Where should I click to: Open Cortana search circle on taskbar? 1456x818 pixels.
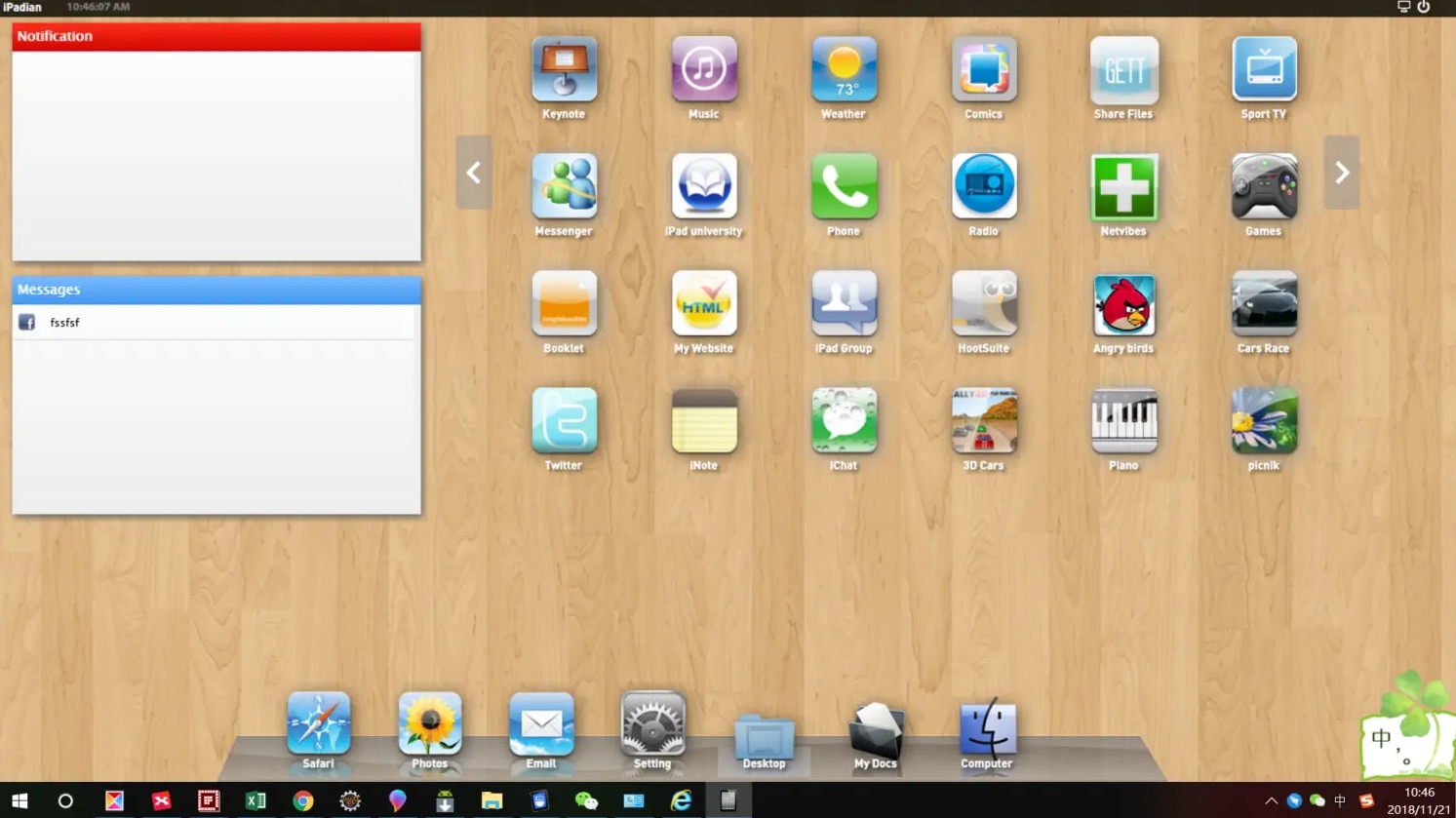coord(65,800)
